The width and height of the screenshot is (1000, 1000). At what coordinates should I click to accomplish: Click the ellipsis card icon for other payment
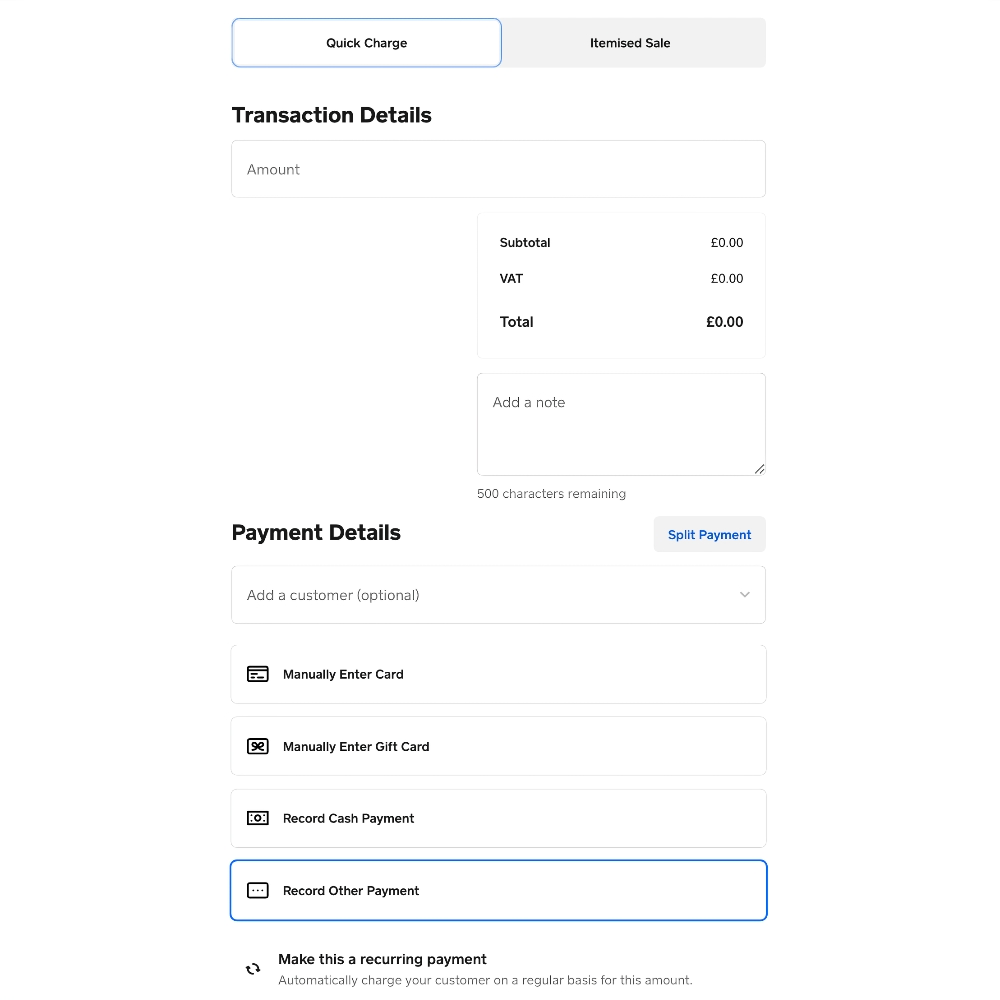coord(258,890)
